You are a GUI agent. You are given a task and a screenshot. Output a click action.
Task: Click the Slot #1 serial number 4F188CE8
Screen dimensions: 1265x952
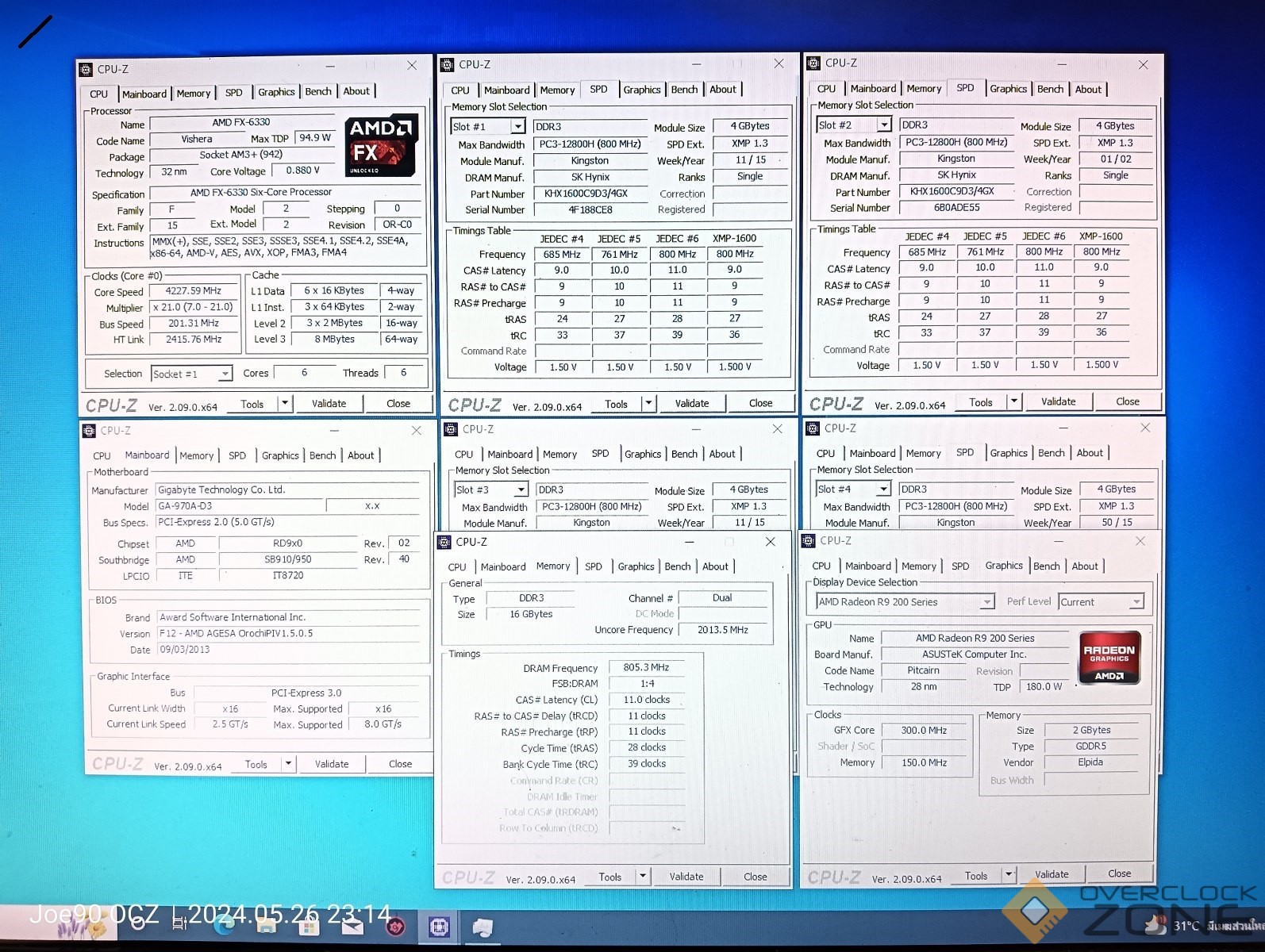coord(590,210)
